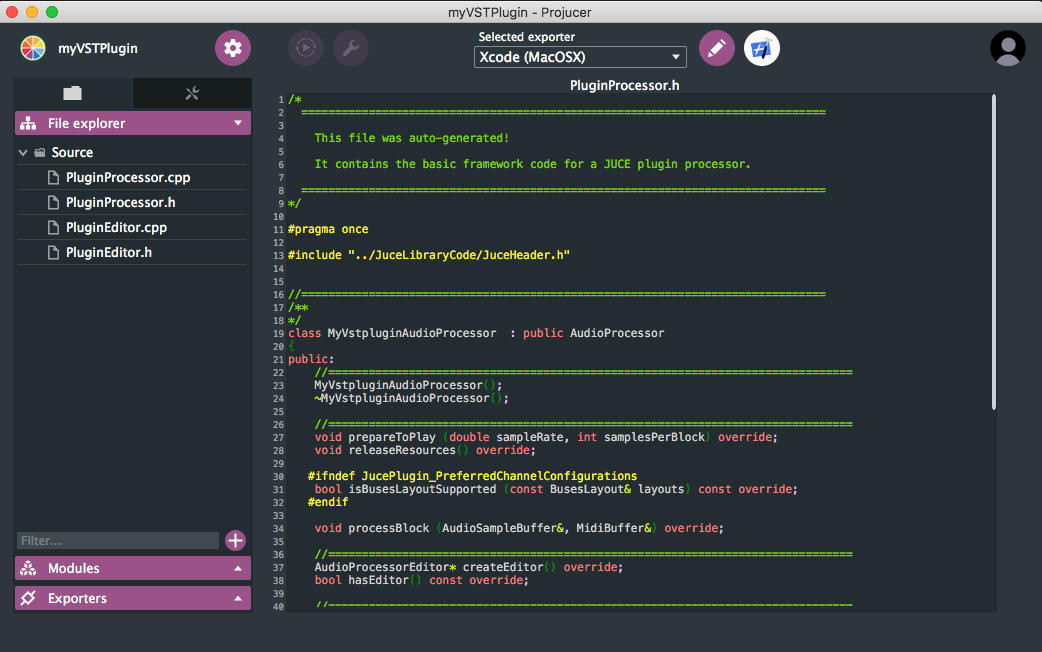Click the Exporters panel header
1042x652 pixels.
click(x=133, y=598)
